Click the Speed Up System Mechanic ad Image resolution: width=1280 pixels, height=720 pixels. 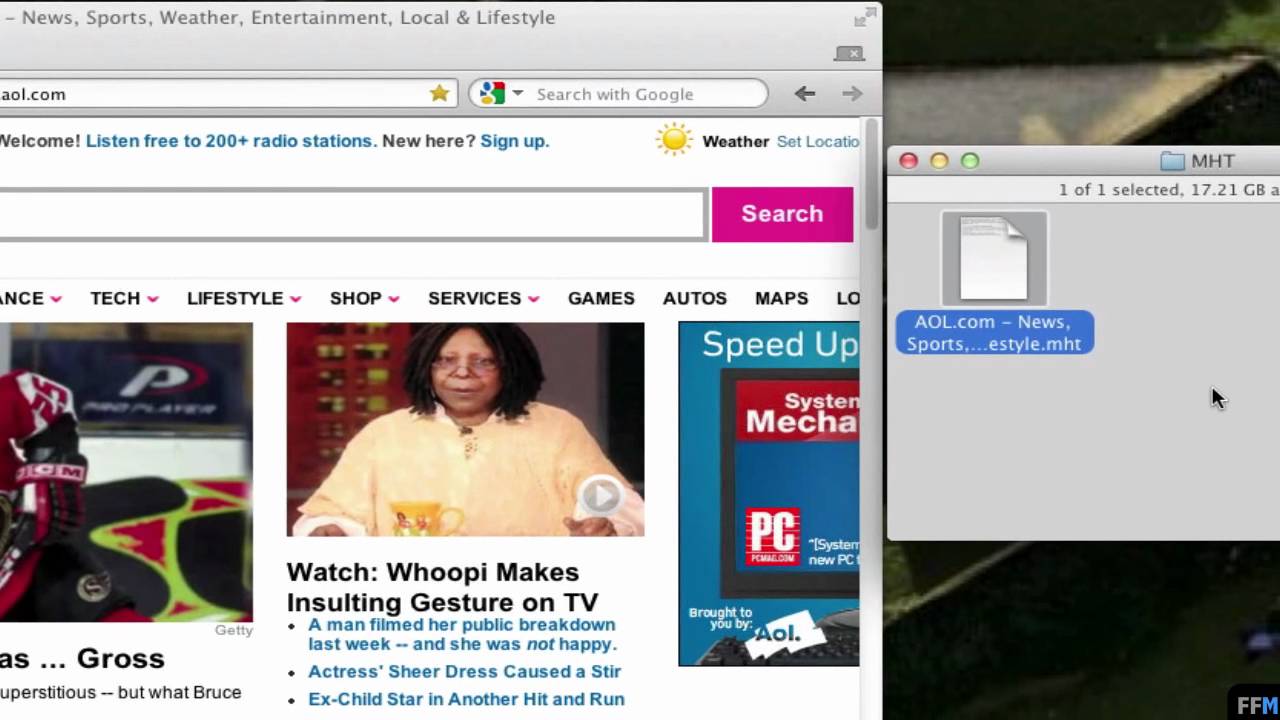[768, 493]
